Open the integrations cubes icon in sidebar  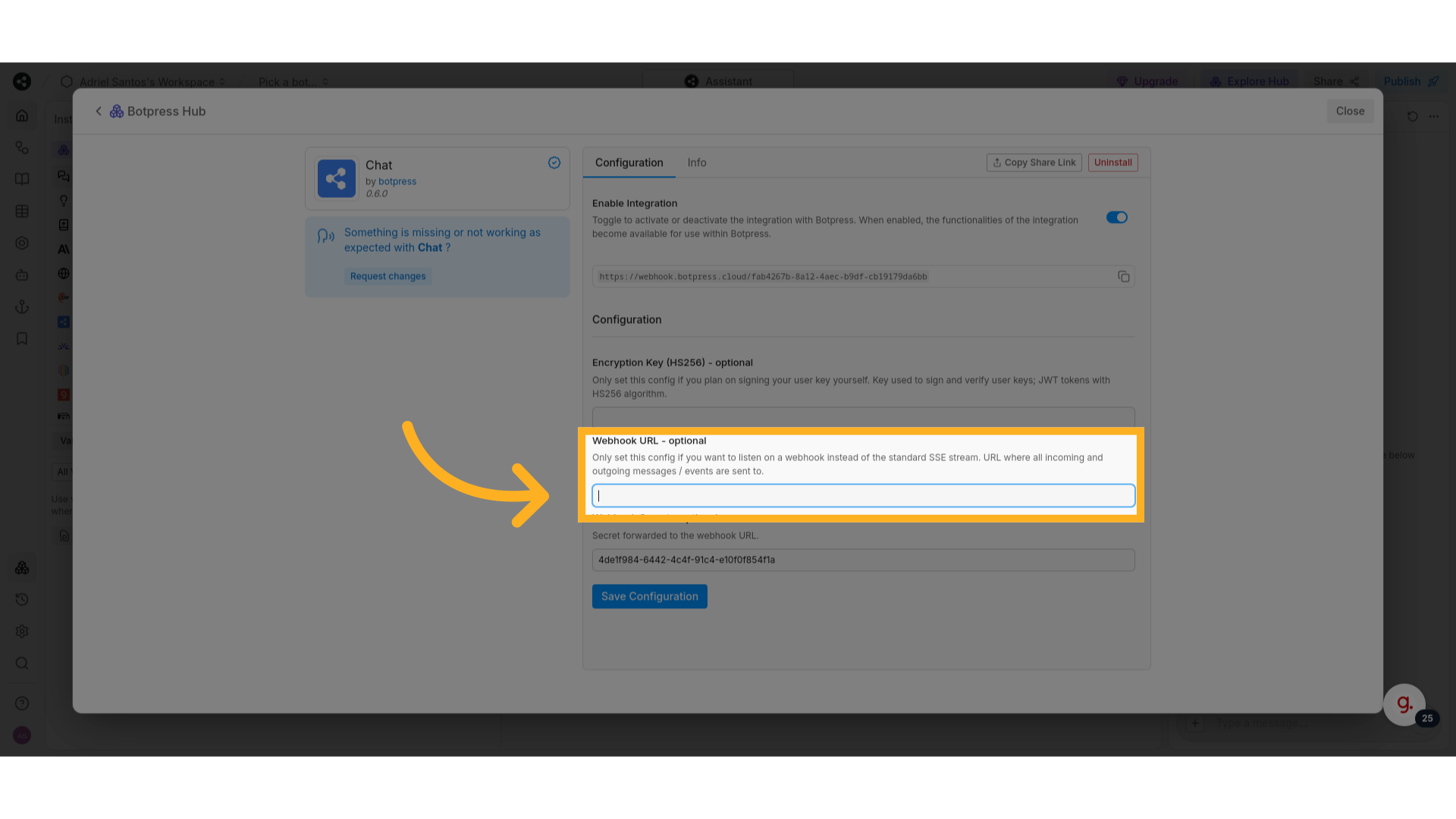click(22, 567)
